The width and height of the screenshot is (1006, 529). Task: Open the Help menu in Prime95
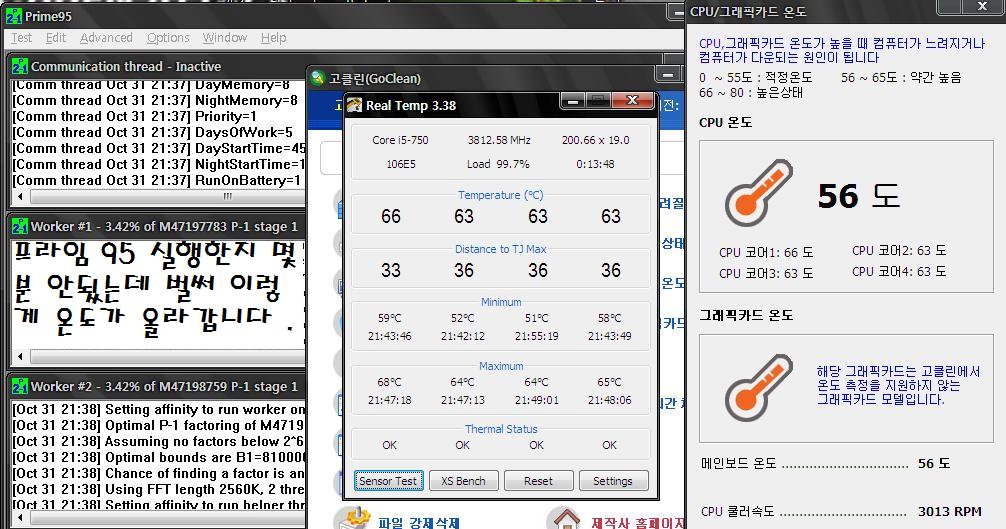click(x=273, y=38)
